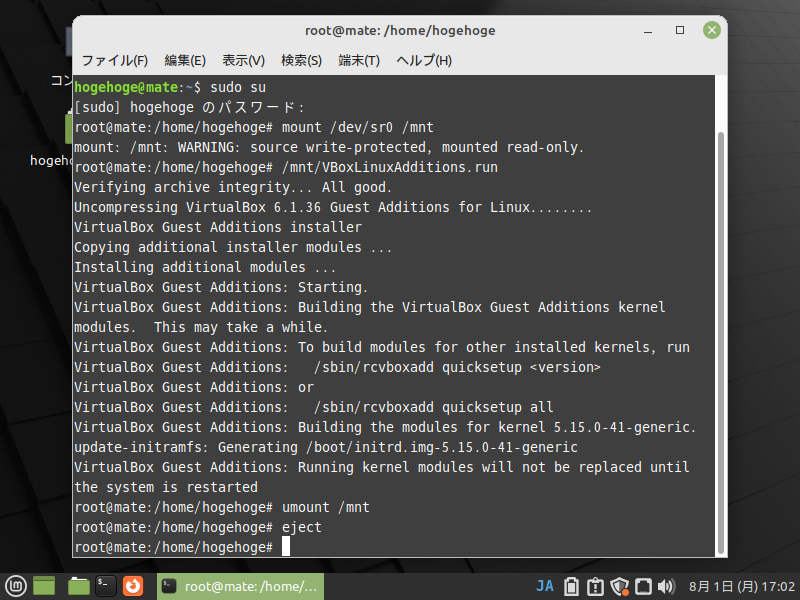Open the clipboard notification tray icon

595,587
